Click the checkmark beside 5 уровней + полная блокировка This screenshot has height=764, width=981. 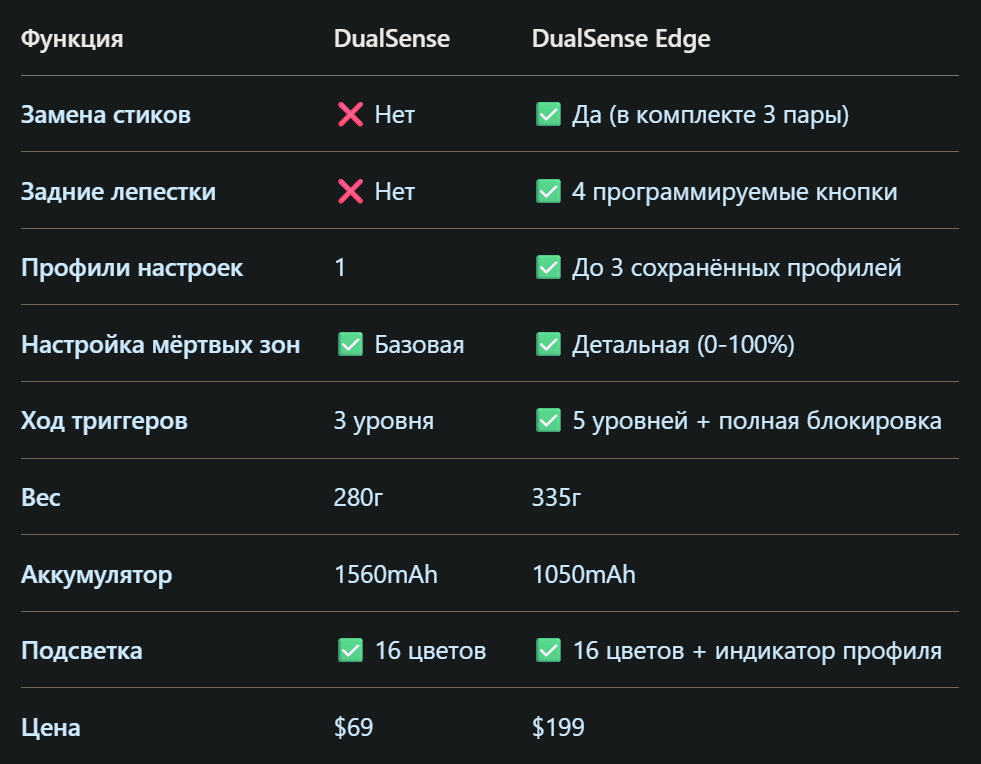click(x=548, y=421)
